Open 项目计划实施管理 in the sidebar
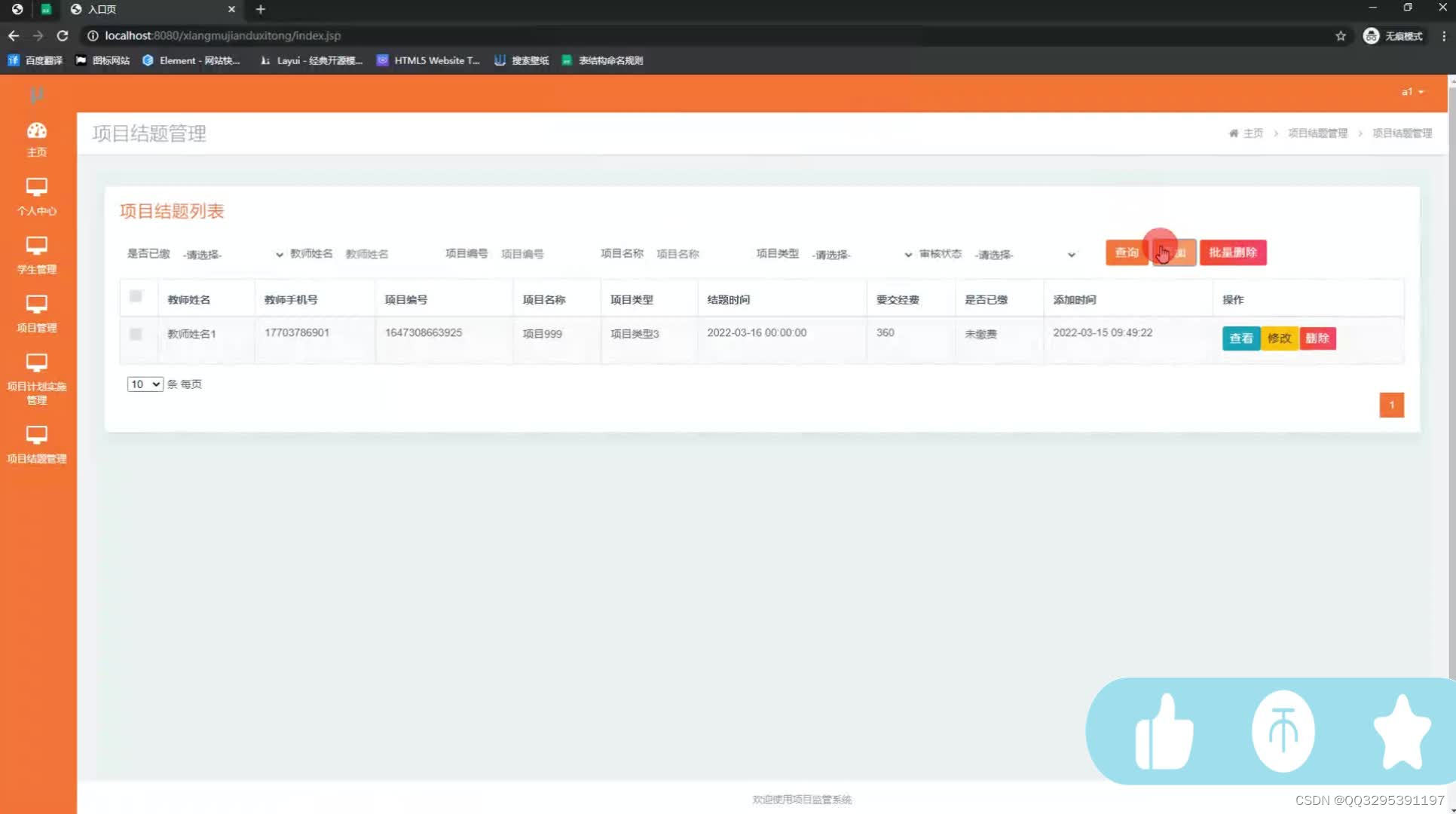 click(37, 379)
